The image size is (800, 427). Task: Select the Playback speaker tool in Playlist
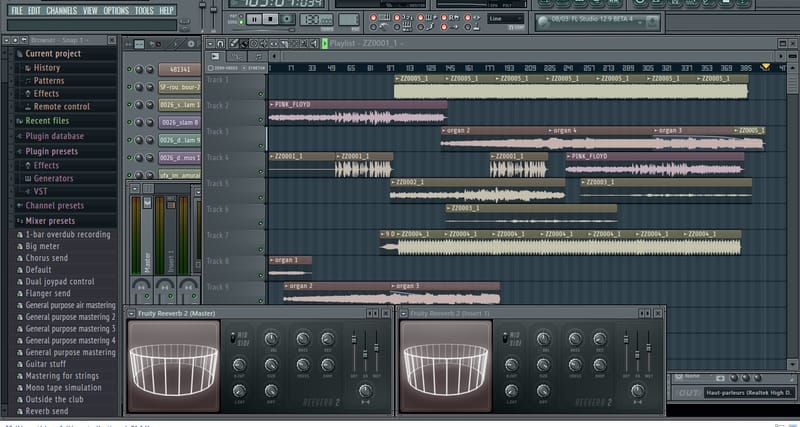pyautogui.click(x=313, y=44)
